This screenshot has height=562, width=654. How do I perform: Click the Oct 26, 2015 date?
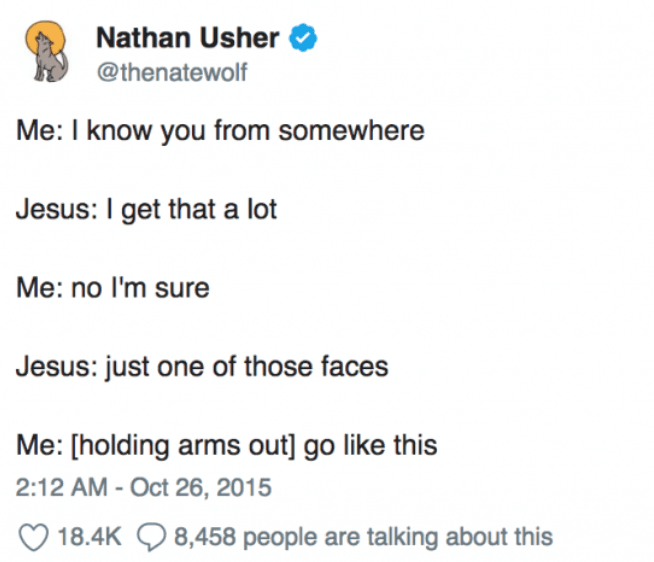click(201, 487)
